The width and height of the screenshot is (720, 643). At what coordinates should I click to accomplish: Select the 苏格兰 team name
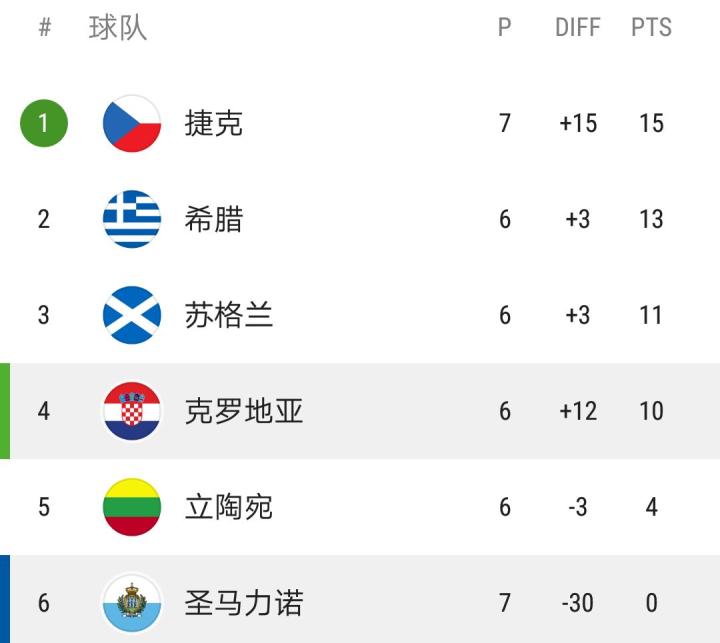(229, 315)
